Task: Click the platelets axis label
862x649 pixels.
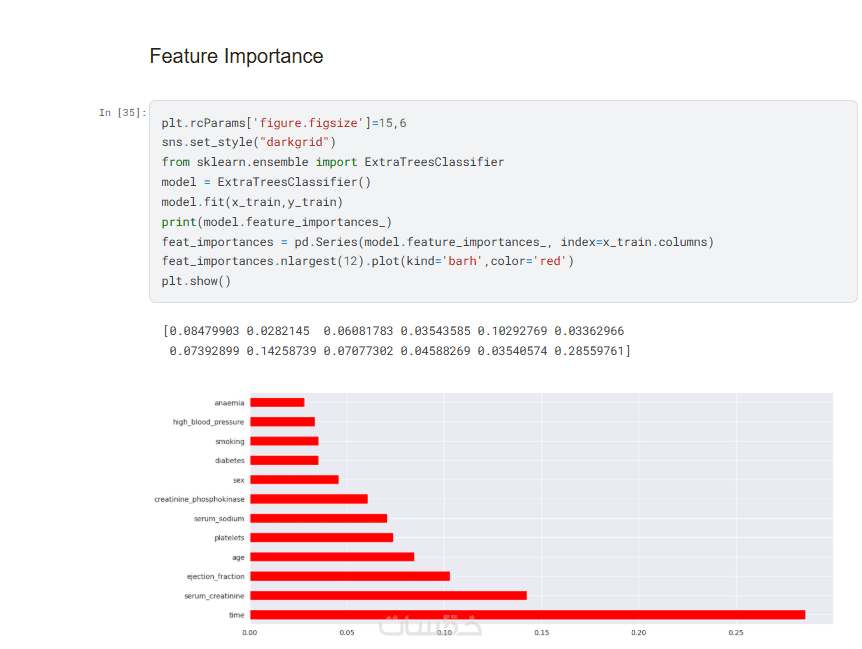Action: 228,538
